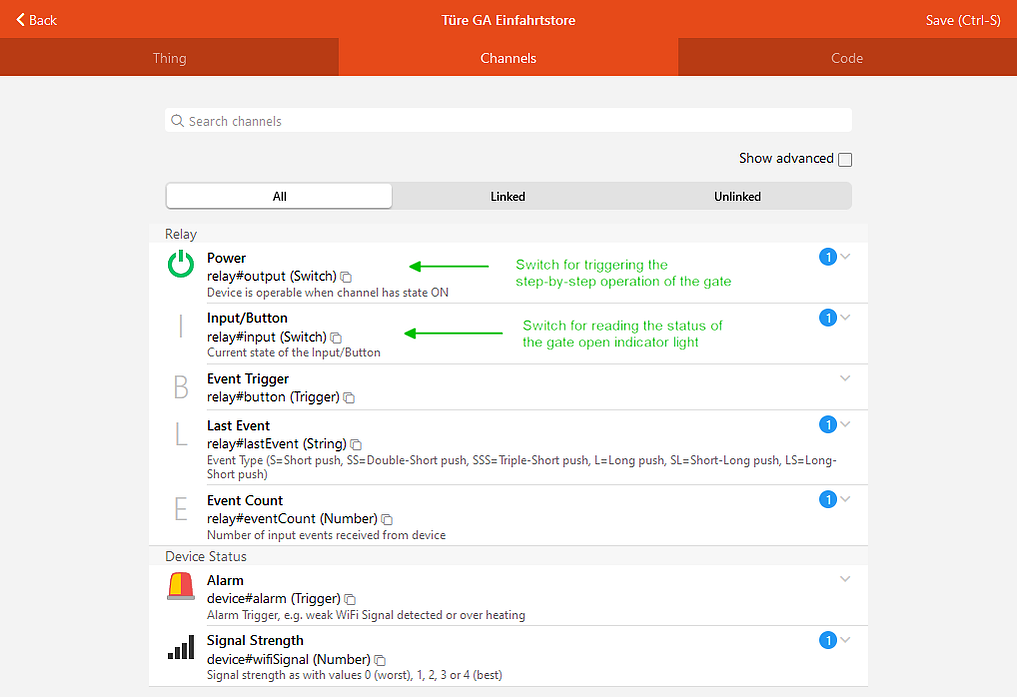Click the Event Trigger B letter icon
Viewport: 1017px width, 697px height.
[181, 387]
